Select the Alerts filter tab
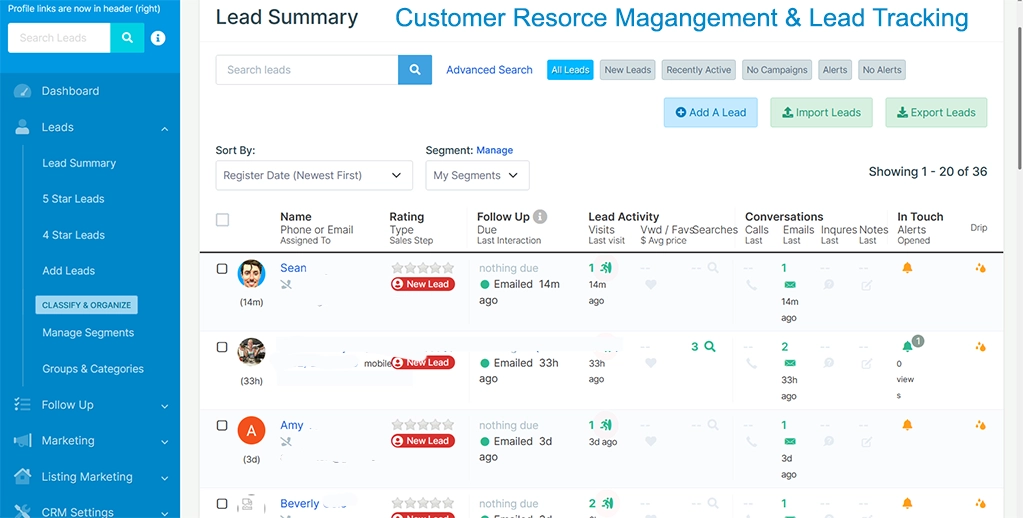 pos(835,70)
